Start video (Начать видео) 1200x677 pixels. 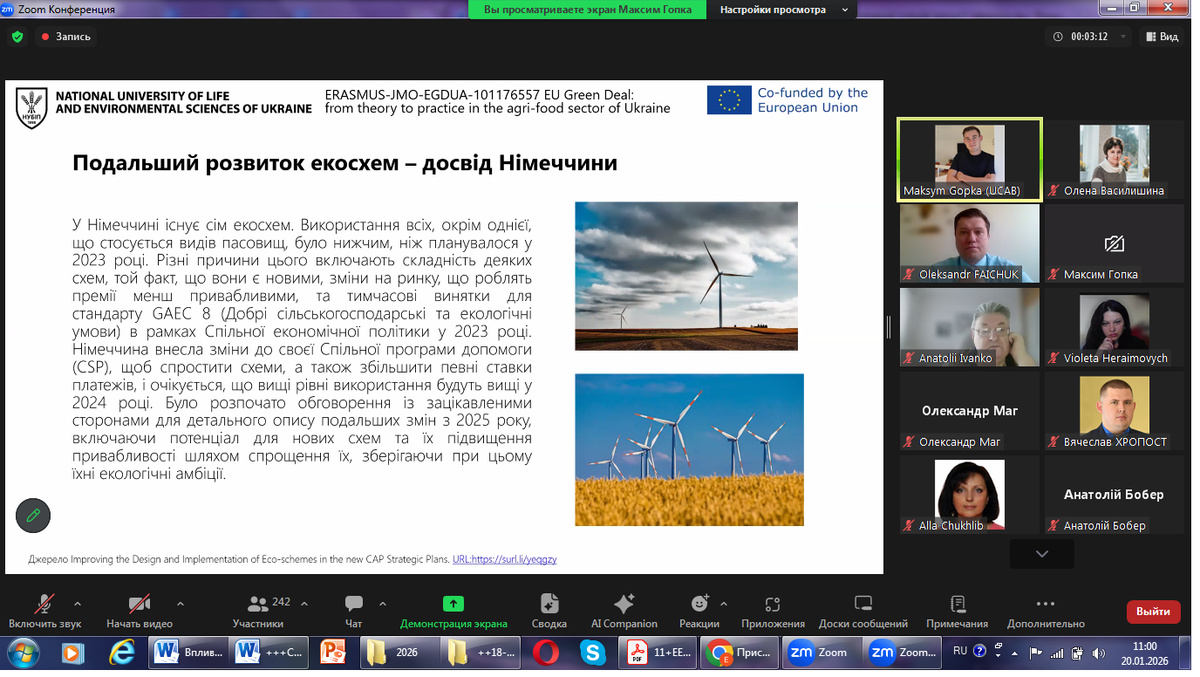click(139, 604)
